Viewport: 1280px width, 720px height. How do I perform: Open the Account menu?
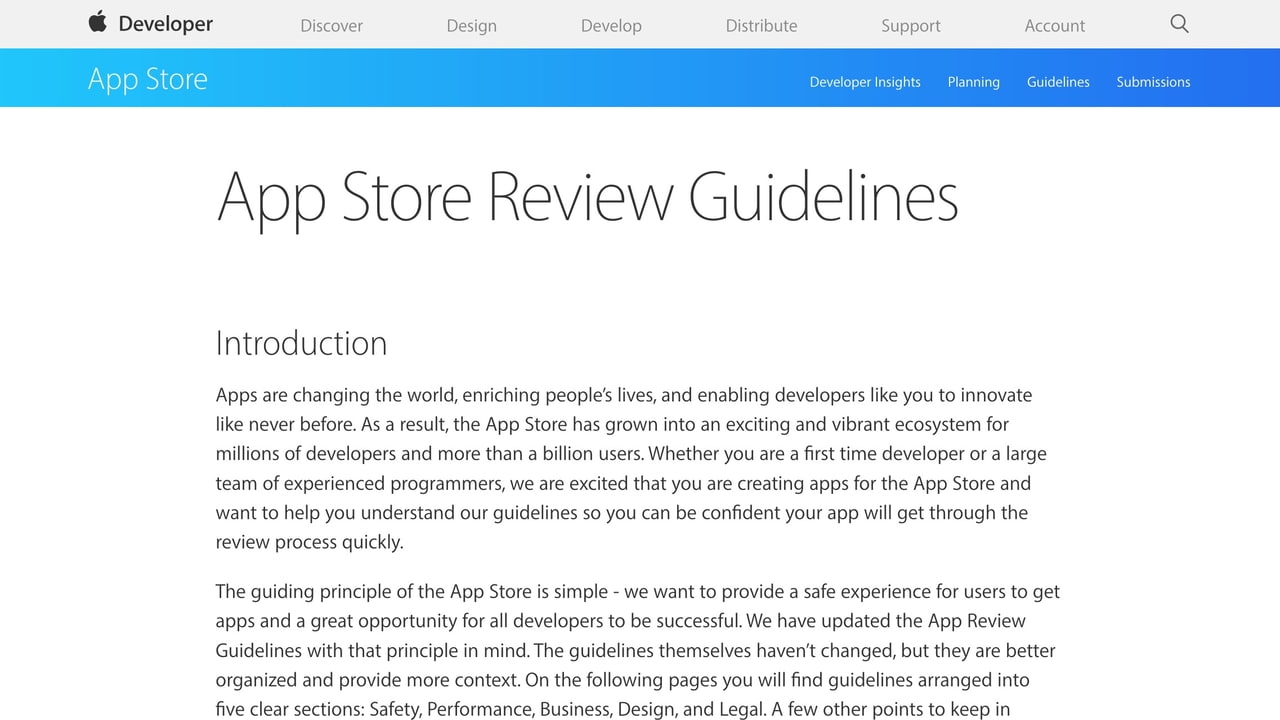tap(1055, 26)
